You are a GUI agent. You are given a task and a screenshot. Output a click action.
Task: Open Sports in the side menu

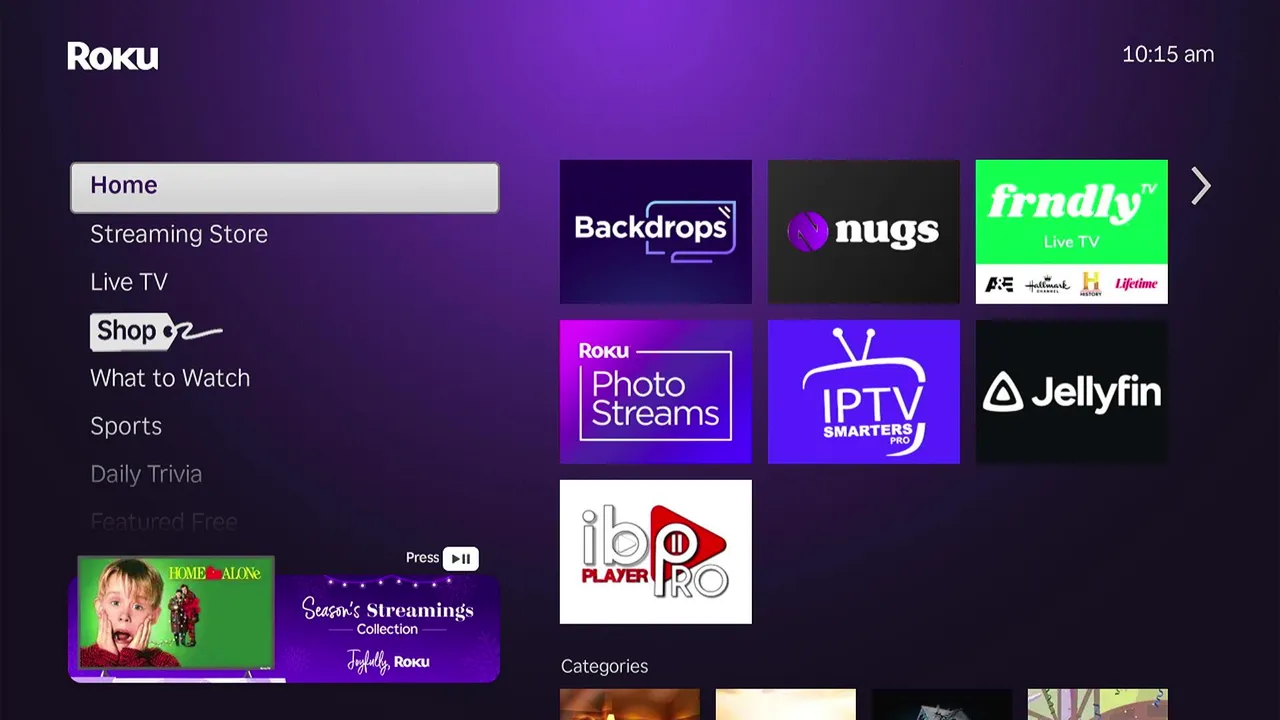126,426
